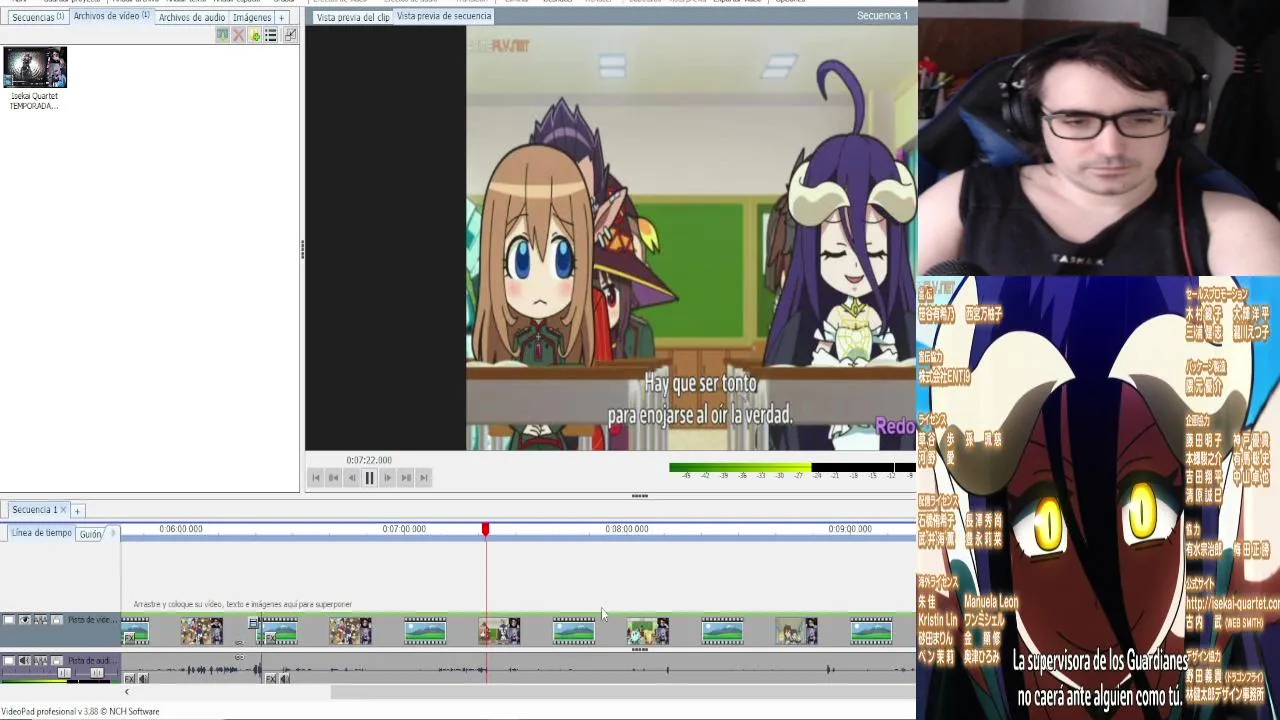The image size is (1280, 720).
Task: Jump to the start of the sequence
Action: (x=315, y=478)
